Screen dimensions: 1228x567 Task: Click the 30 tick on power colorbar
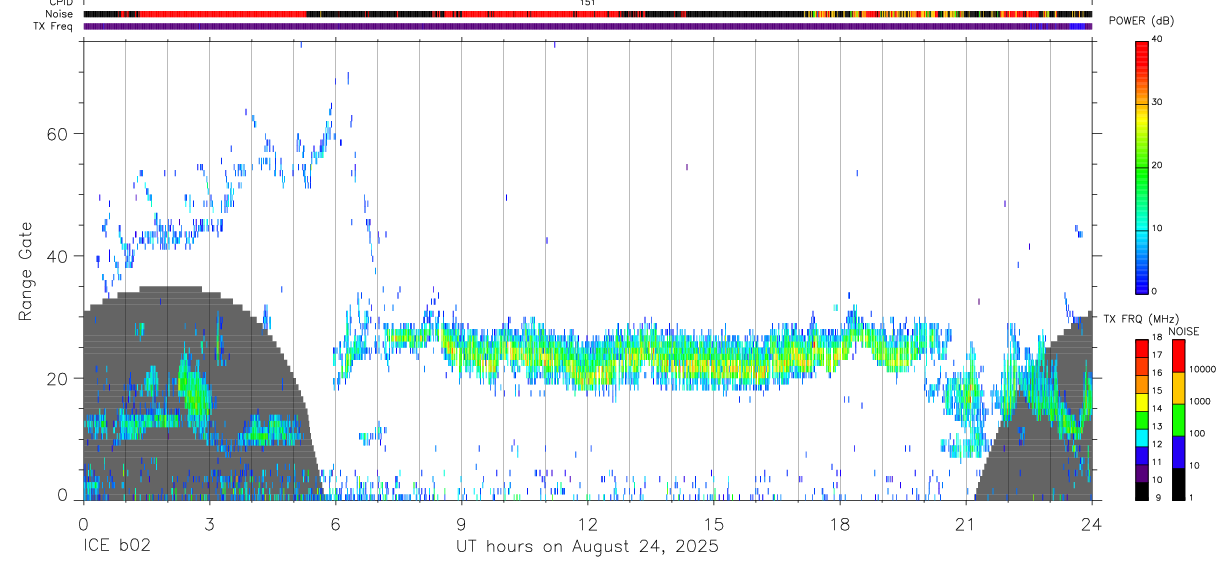(x=1158, y=102)
